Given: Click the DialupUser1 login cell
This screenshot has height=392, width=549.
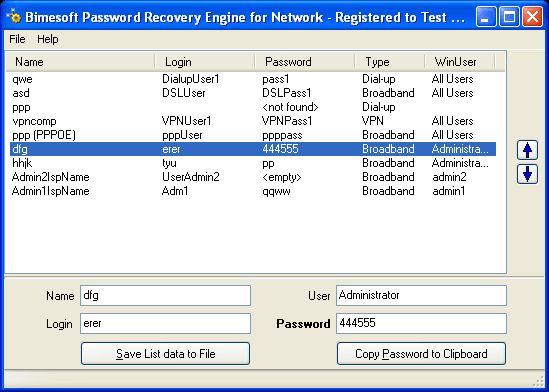Looking at the screenshot, I should (191, 79).
